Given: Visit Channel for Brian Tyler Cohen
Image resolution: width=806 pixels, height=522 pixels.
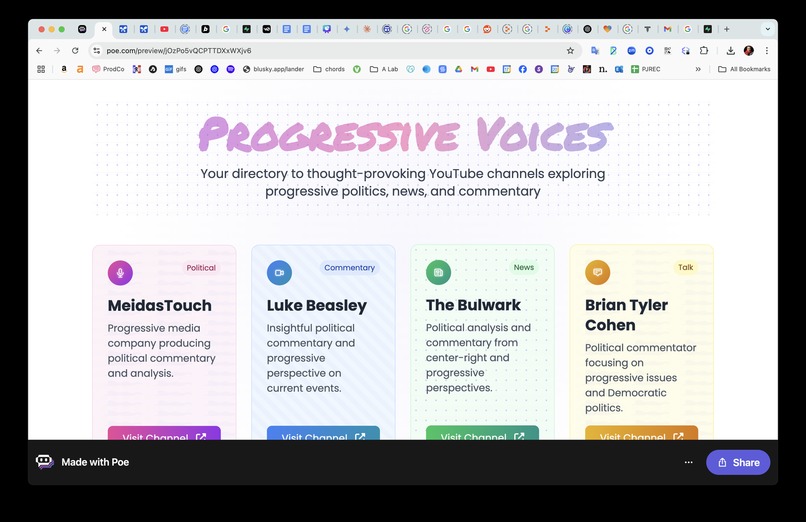Looking at the screenshot, I should coord(641,433).
